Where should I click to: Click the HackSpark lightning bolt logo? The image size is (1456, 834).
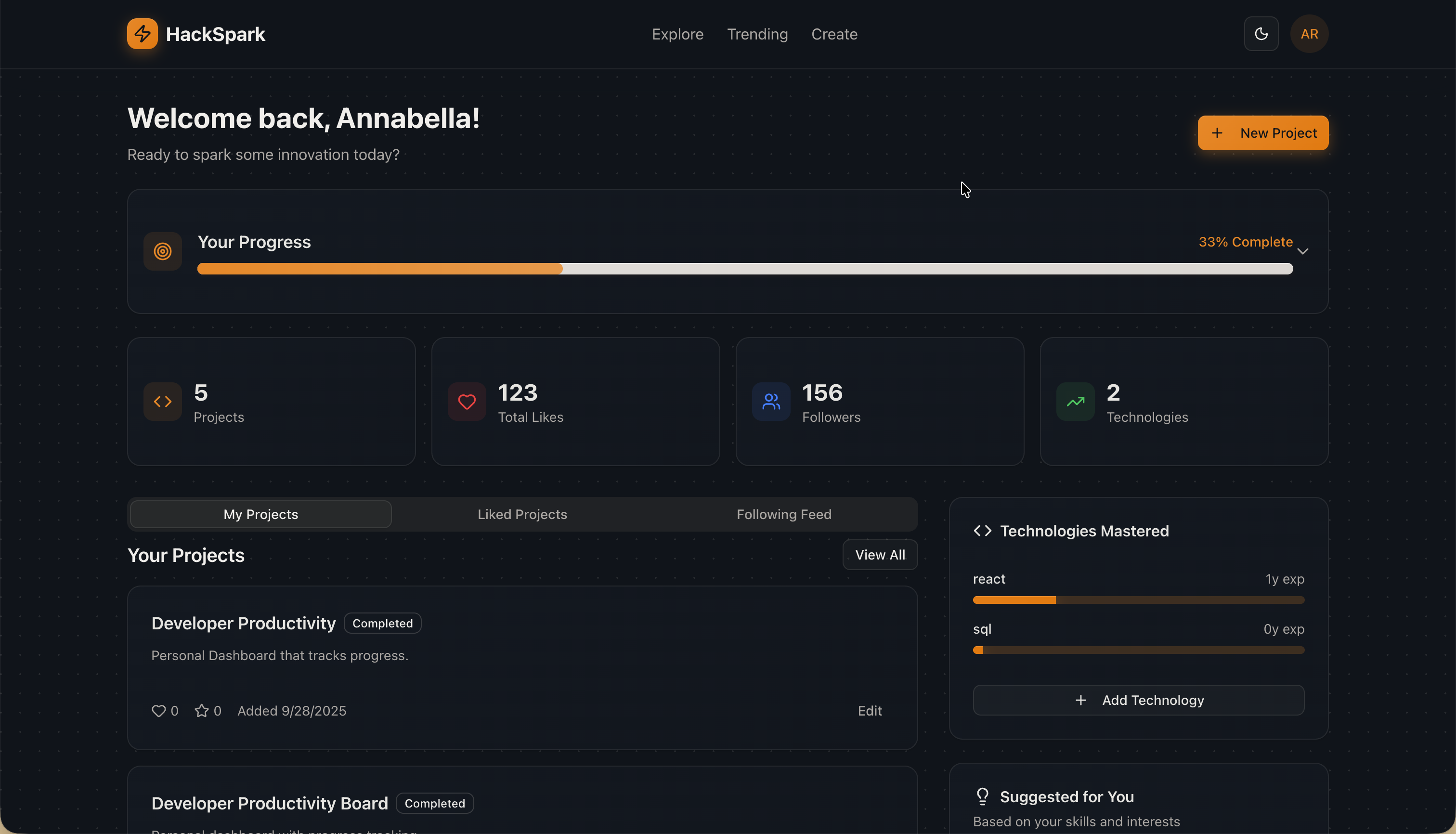click(142, 34)
